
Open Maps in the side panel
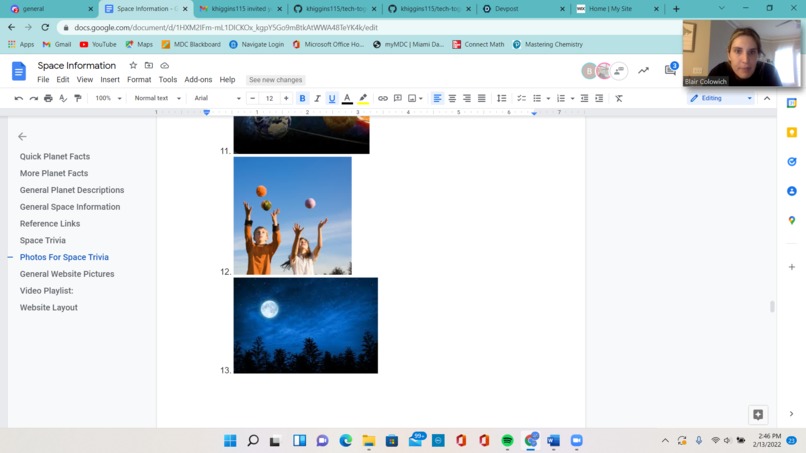point(792,220)
